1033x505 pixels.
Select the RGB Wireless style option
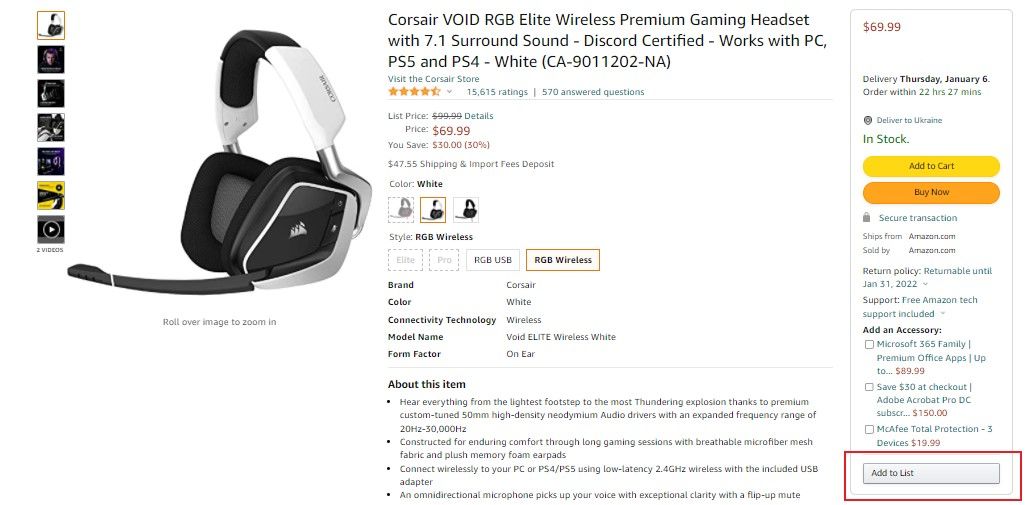[563, 260]
